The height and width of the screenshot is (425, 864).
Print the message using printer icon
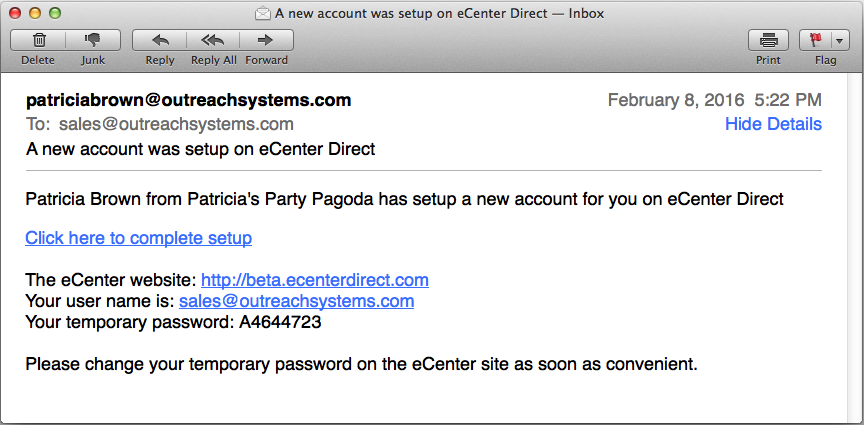click(768, 40)
